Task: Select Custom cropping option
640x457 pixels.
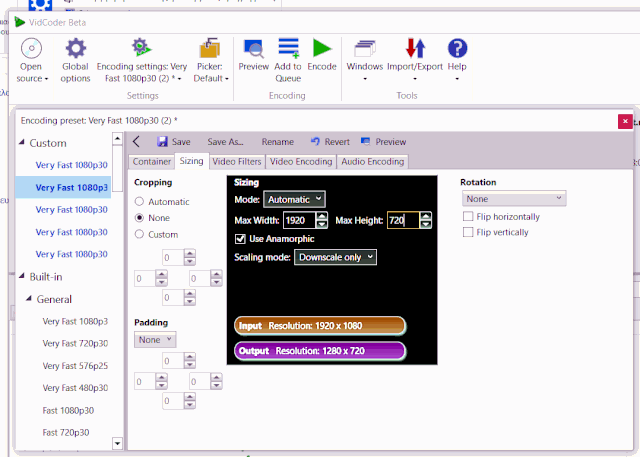Action: click(139, 234)
